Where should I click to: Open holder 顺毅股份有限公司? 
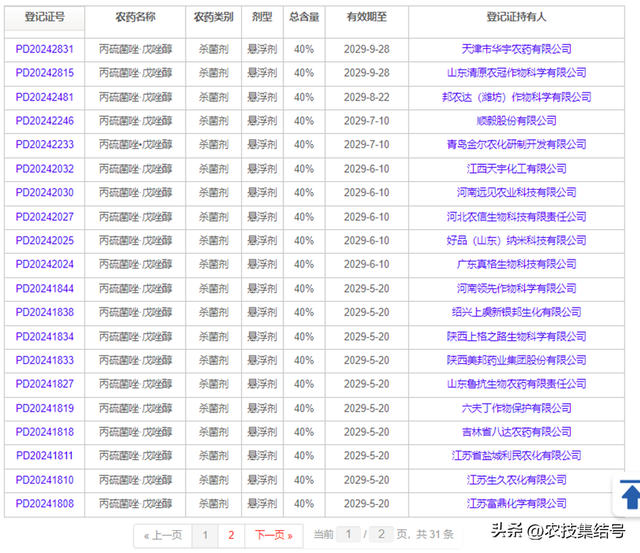pyautogui.click(x=516, y=121)
